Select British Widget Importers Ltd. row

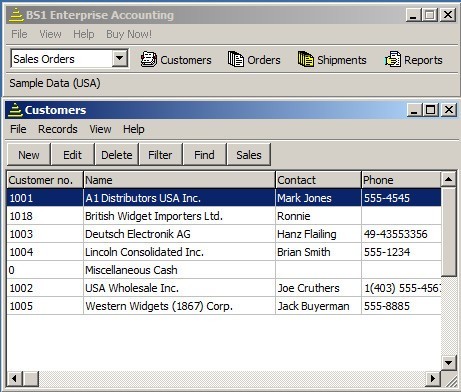pos(224,216)
